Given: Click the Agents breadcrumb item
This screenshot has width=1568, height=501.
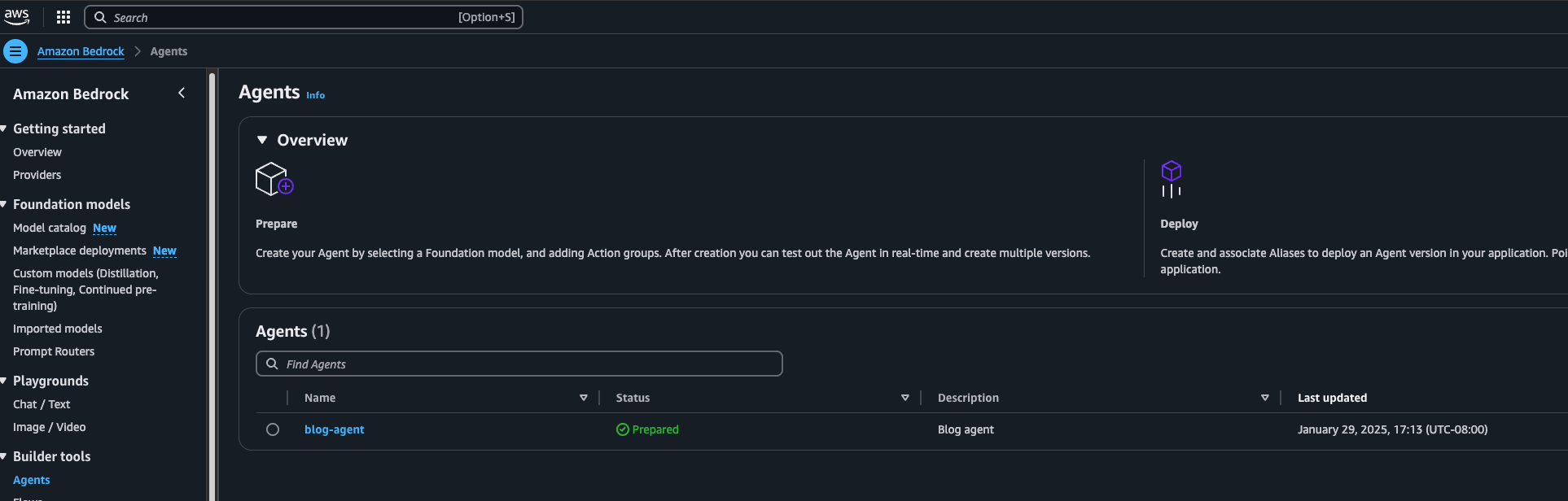Looking at the screenshot, I should click(169, 51).
